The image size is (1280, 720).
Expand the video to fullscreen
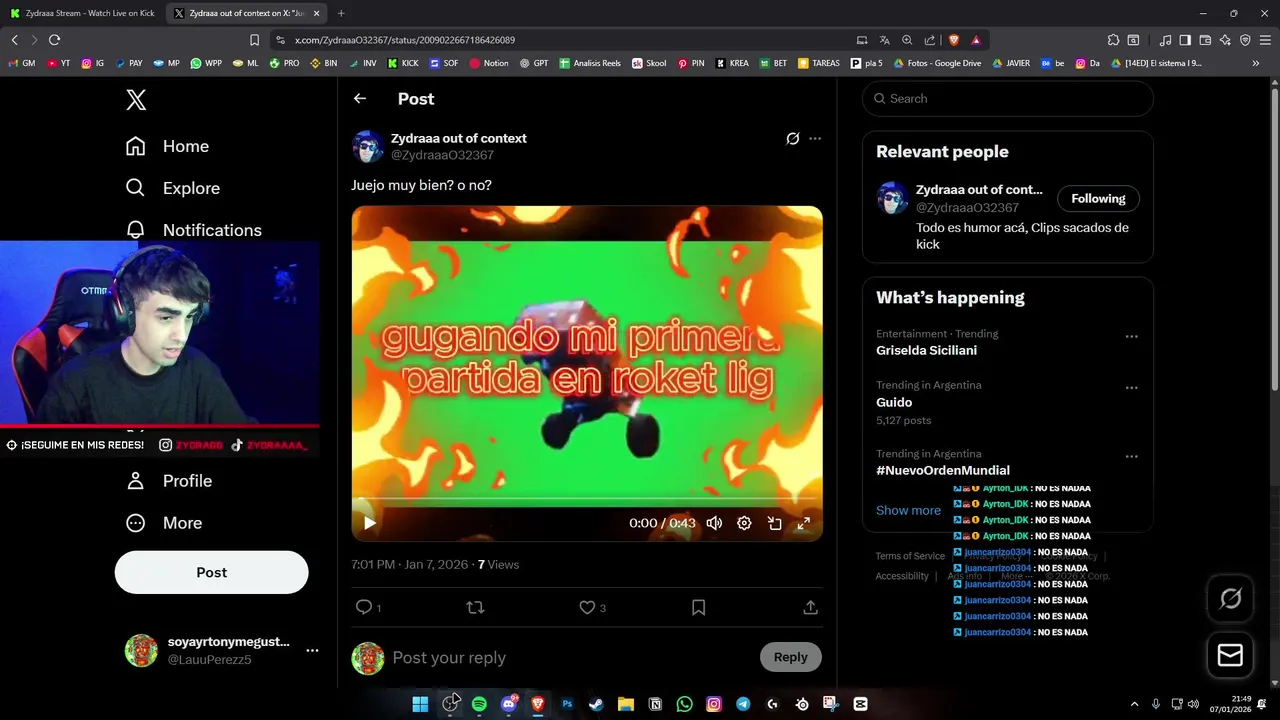pos(803,523)
